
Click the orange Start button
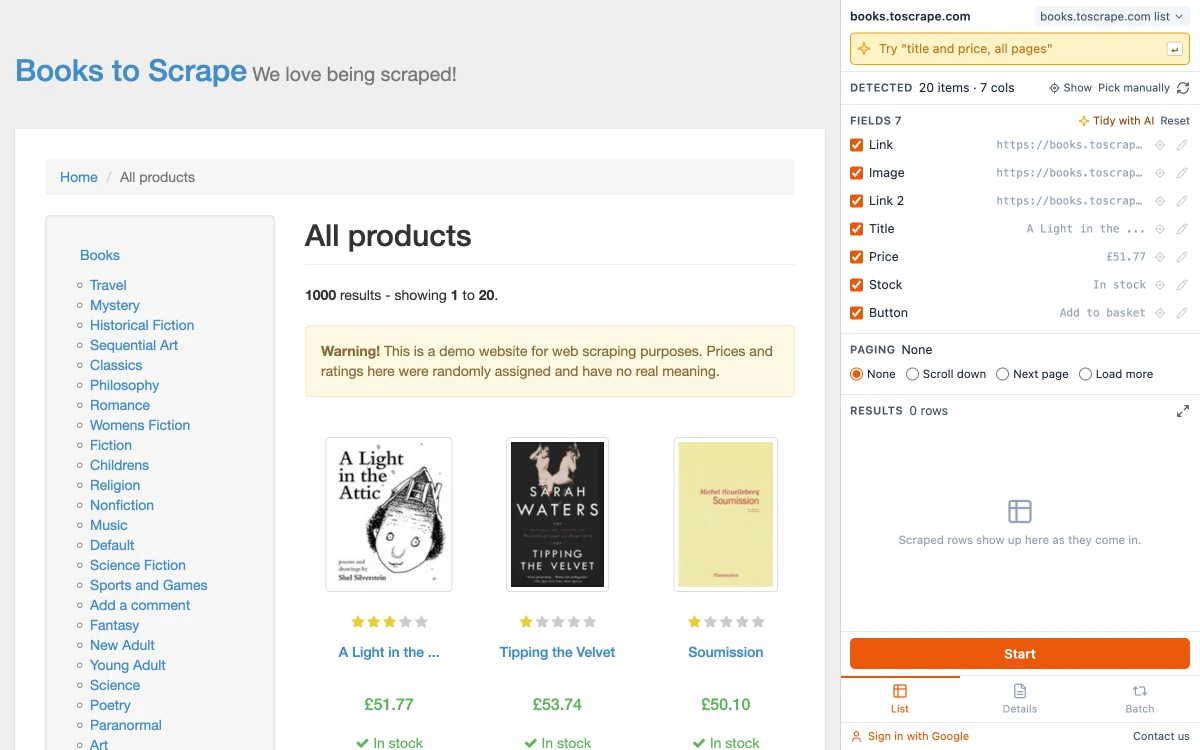pyautogui.click(x=1020, y=654)
